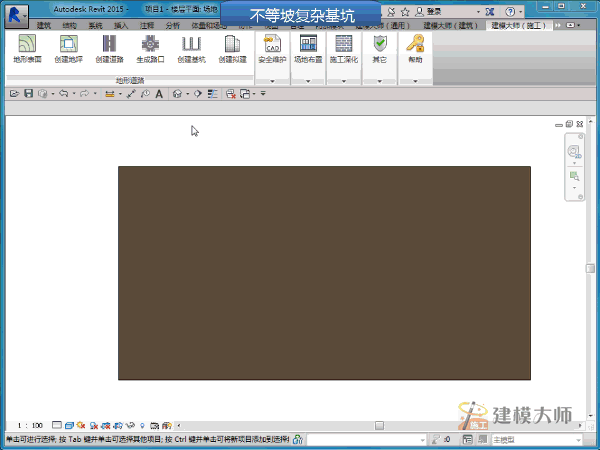Restore down the inner view window
The width and height of the screenshot is (600, 450).
pos(569,124)
